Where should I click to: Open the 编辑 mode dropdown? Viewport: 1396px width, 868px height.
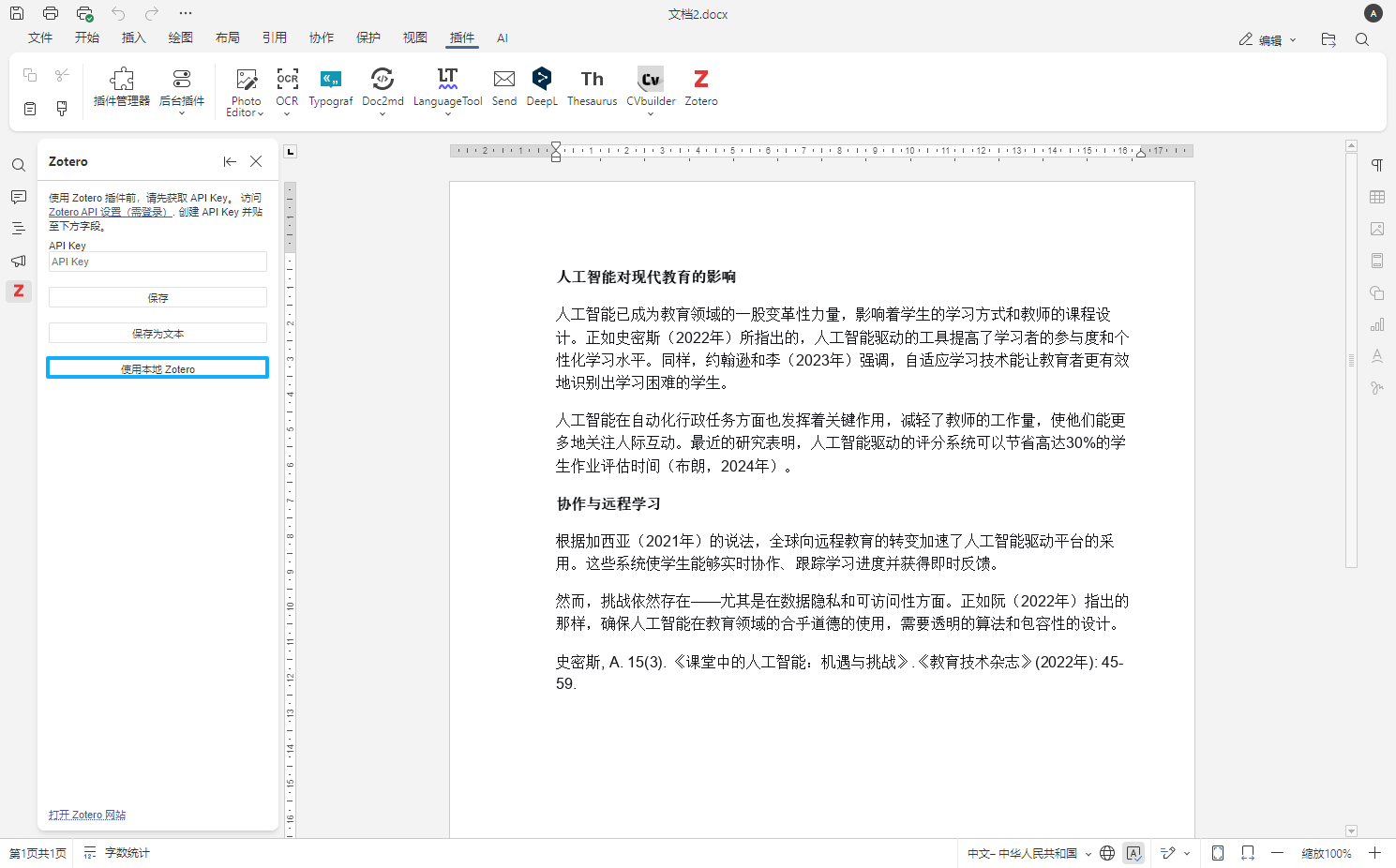coord(1295,39)
